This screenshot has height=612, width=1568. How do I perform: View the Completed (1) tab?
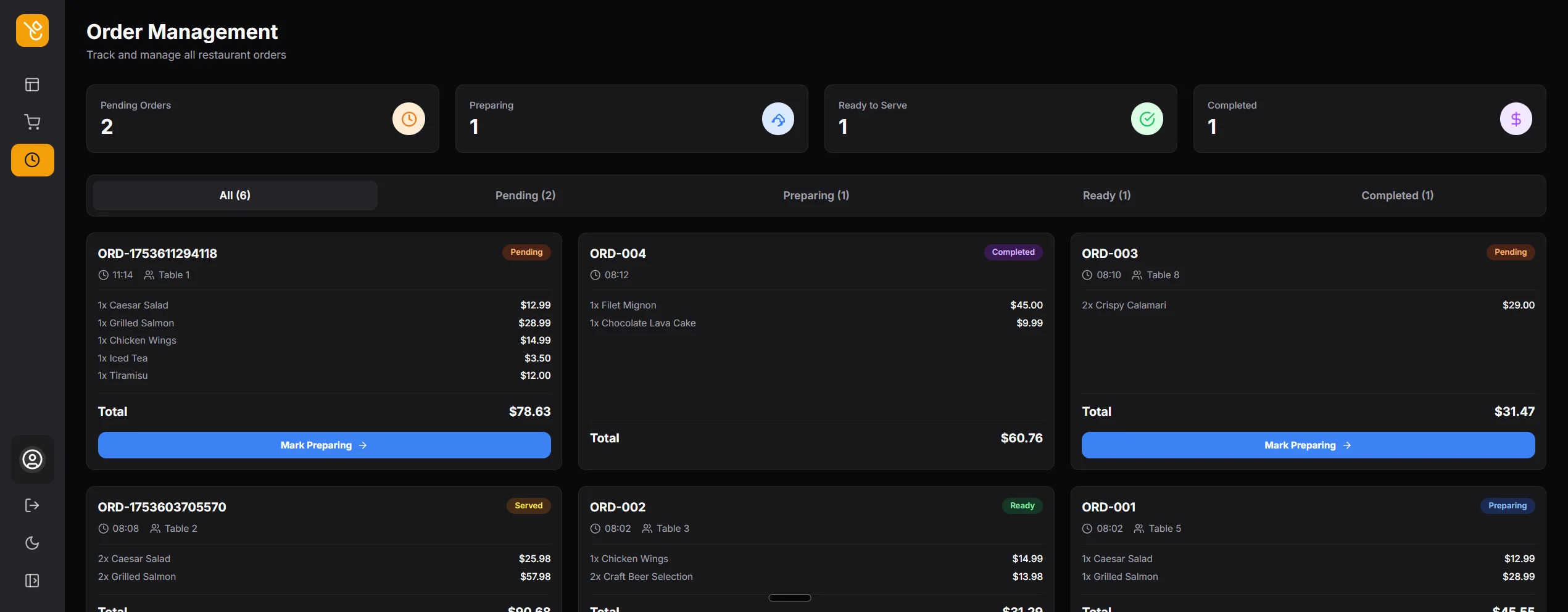(1397, 196)
